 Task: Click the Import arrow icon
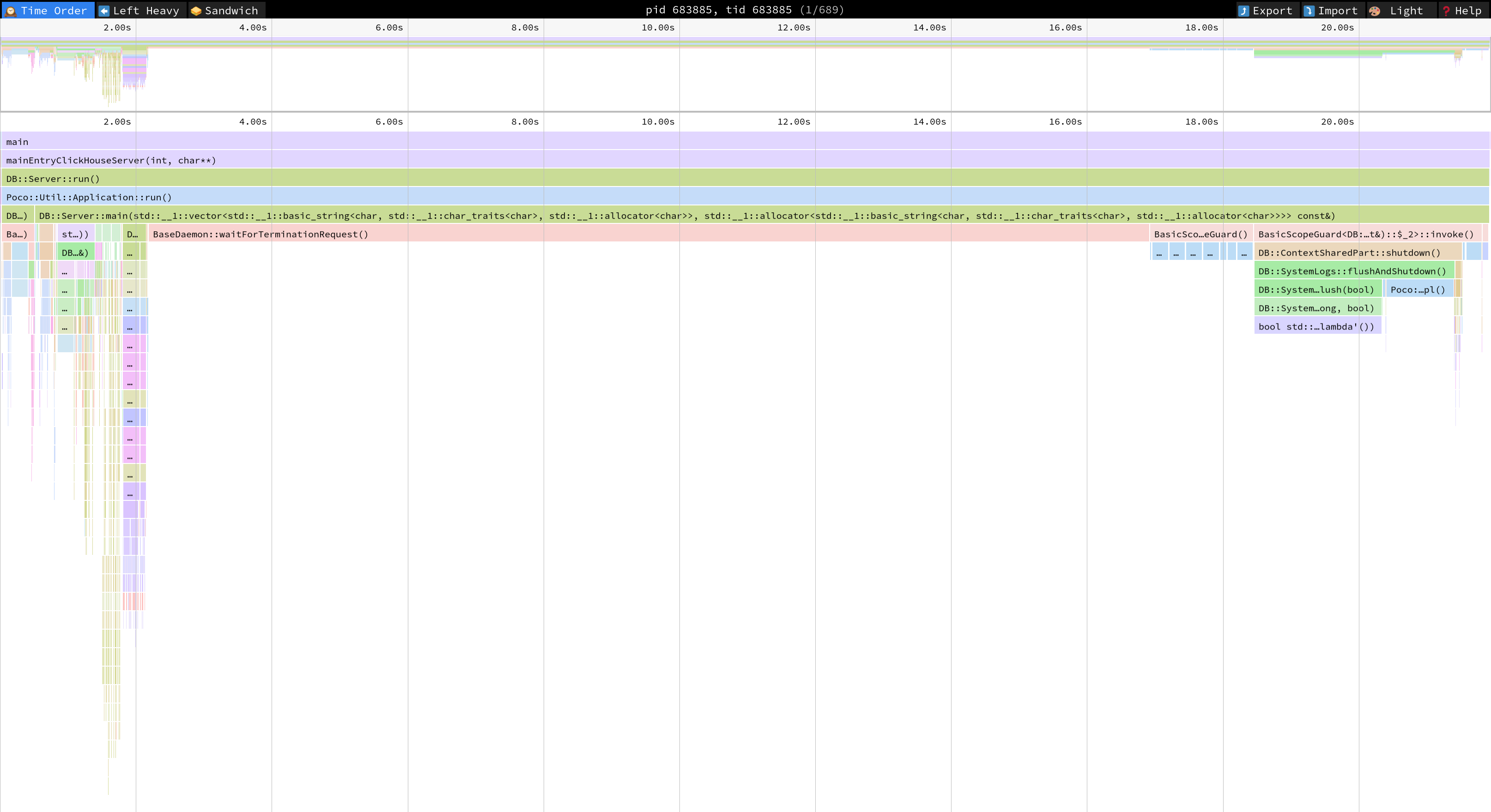click(1309, 11)
